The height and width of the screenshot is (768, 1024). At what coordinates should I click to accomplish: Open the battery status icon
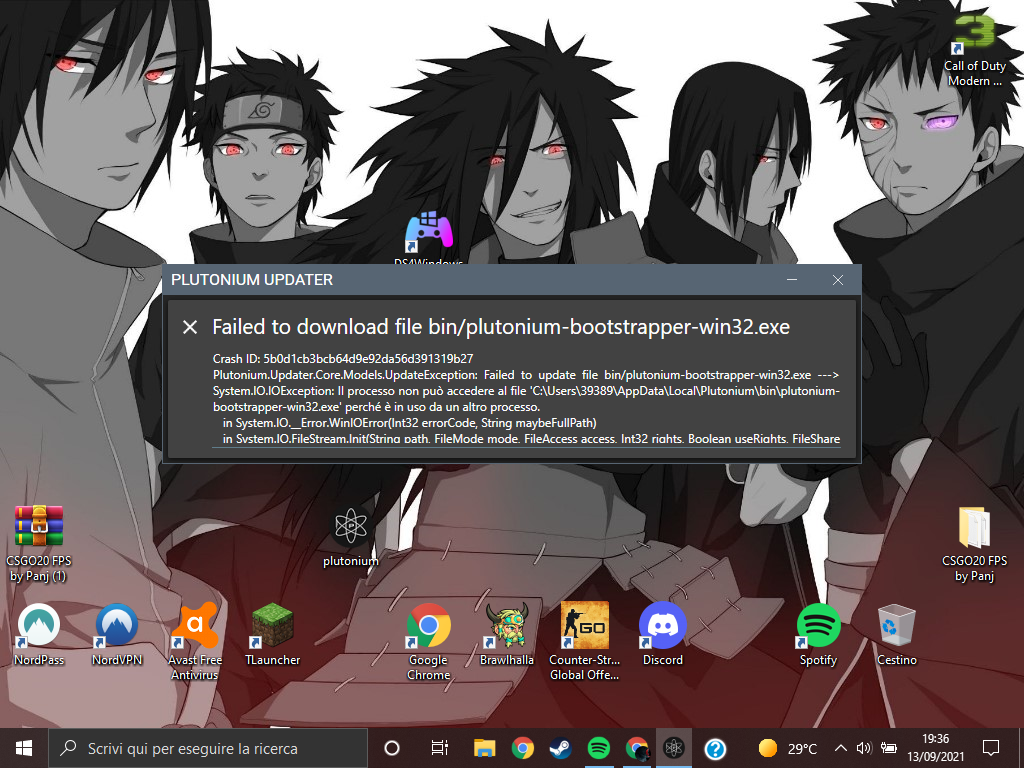(888, 748)
